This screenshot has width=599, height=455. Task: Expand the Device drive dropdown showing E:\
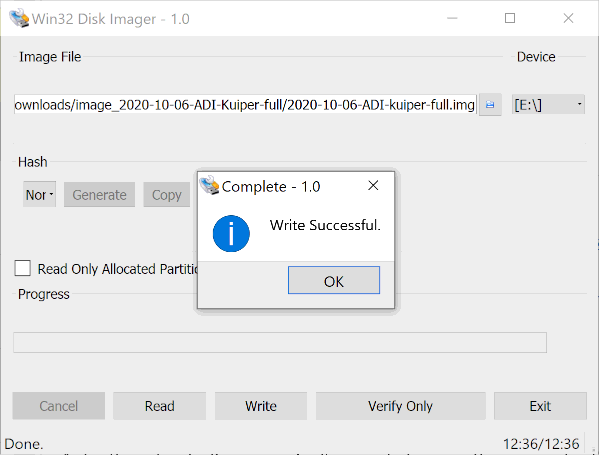[x=548, y=104]
